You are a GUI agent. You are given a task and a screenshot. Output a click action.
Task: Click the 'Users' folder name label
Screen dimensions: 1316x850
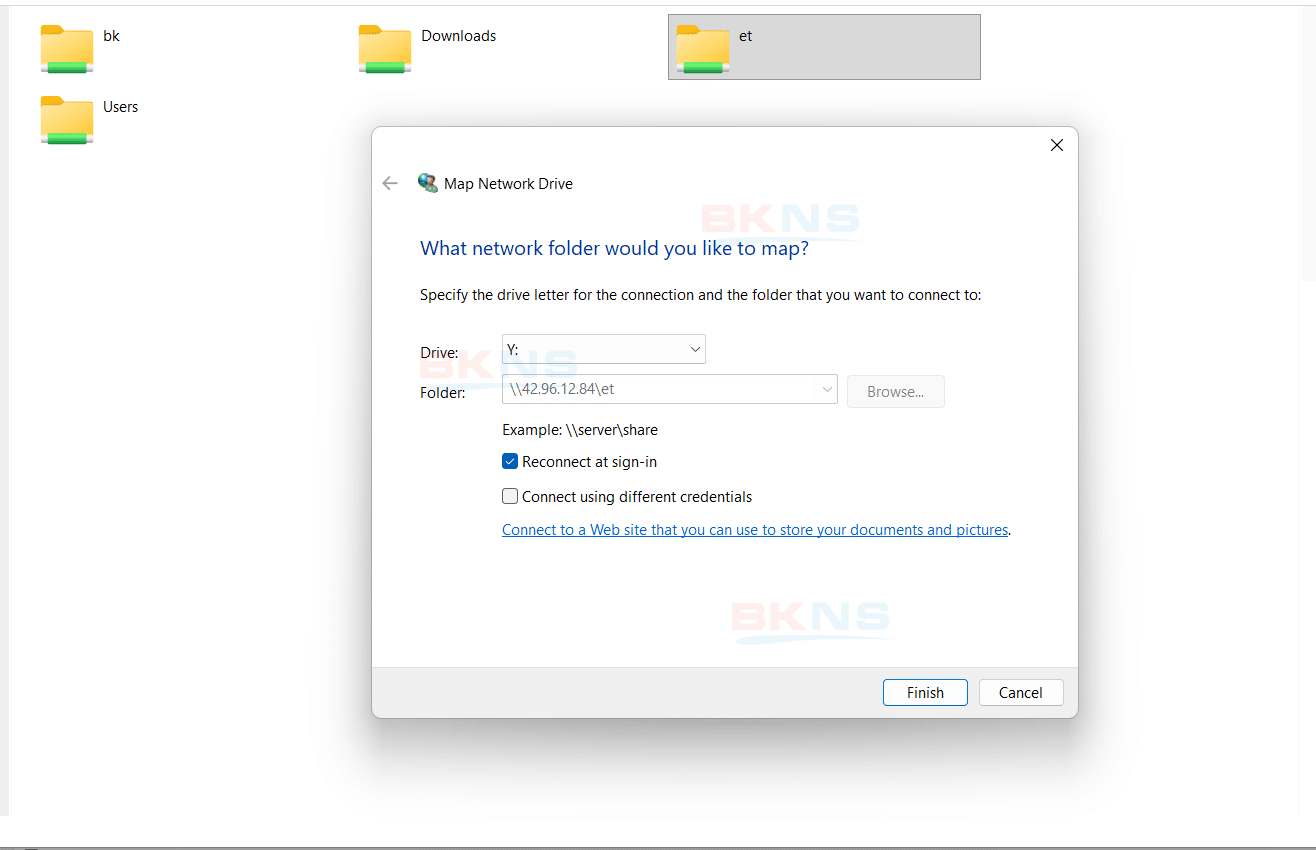120,107
